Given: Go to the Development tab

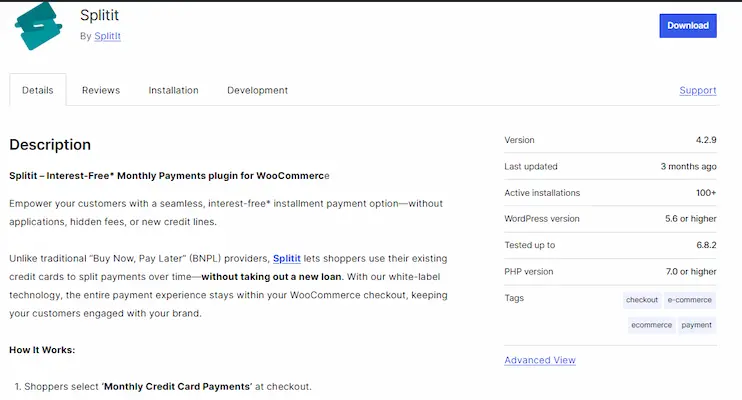Looking at the screenshot, I should pyautogui.click(x=257, y=90).
